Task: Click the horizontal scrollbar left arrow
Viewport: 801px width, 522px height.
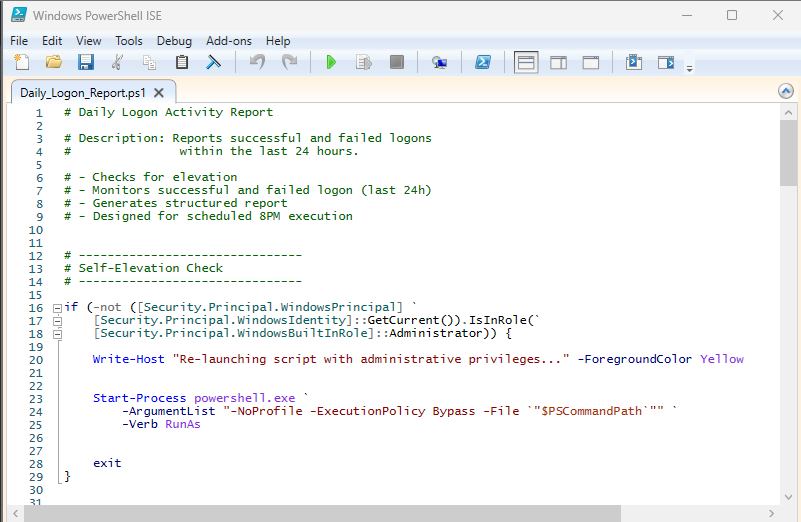Action: pyautogui.click(x=15, y=513)
